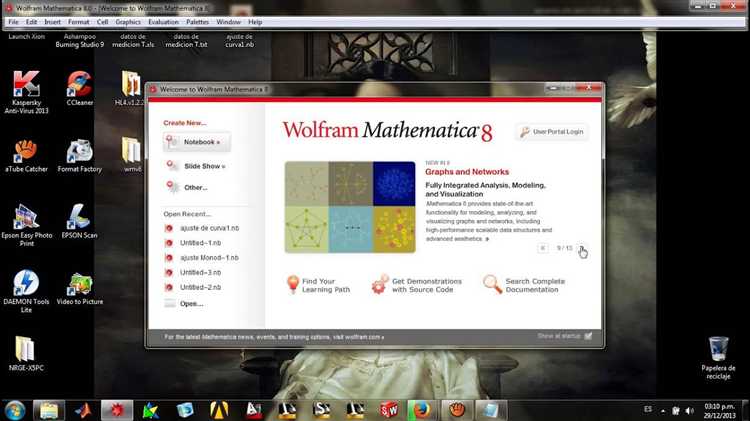
Task: Click the magnifier Documentation icon
Action: click(x=492, y=284)
